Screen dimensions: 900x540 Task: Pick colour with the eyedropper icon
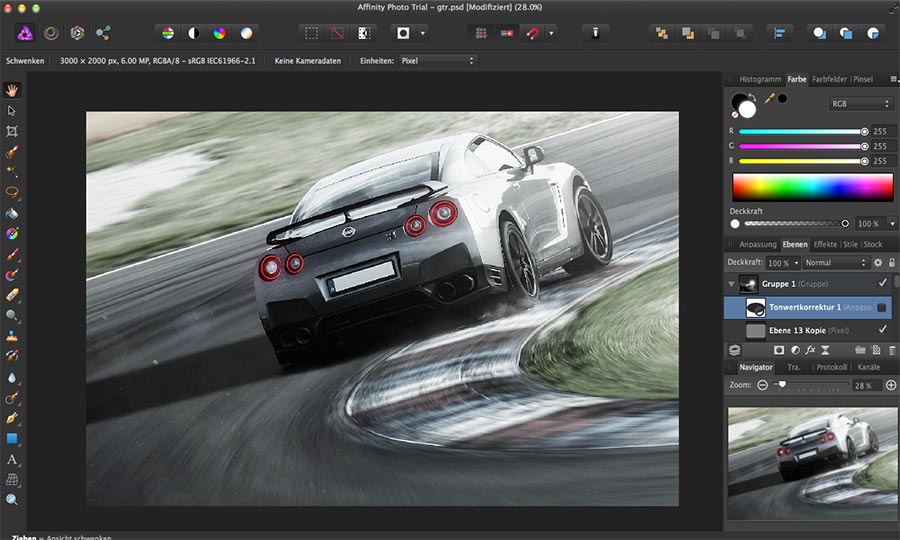click(x=770, y=98)
